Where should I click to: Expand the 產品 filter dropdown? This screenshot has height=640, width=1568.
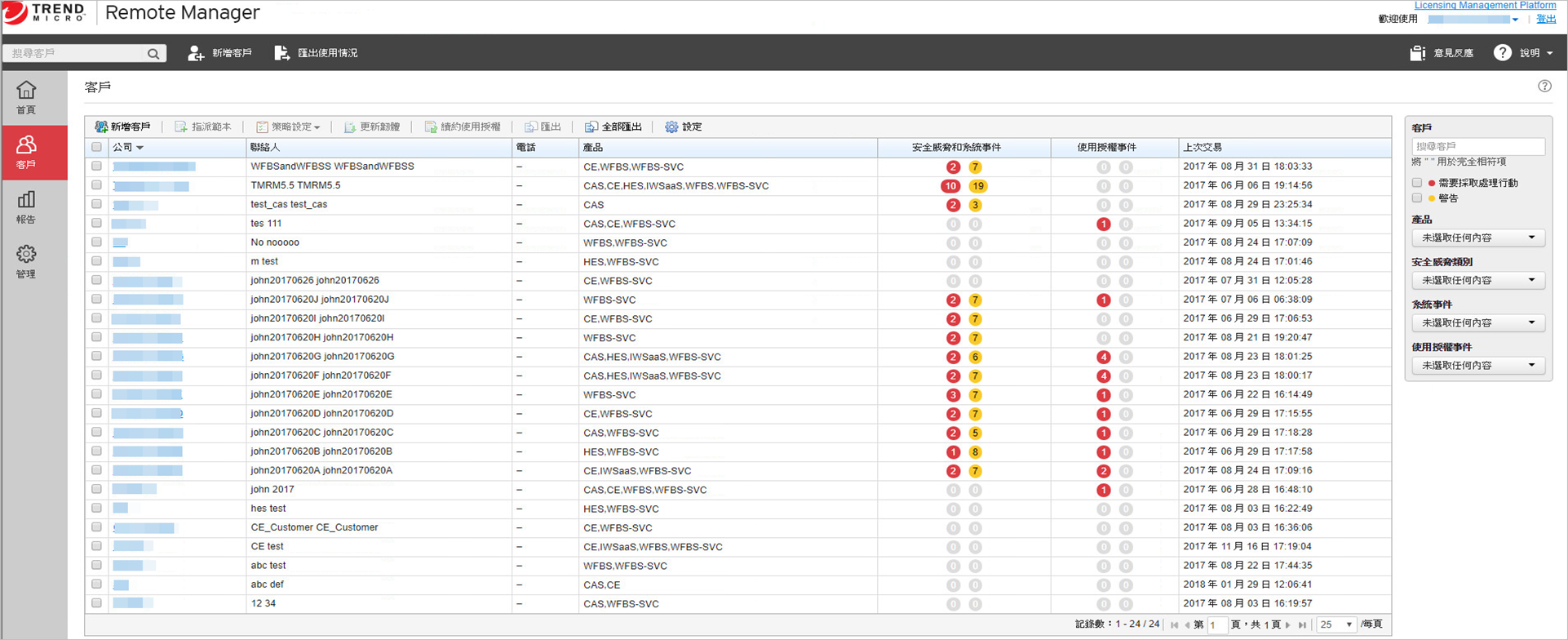[x=1477, y=238]
